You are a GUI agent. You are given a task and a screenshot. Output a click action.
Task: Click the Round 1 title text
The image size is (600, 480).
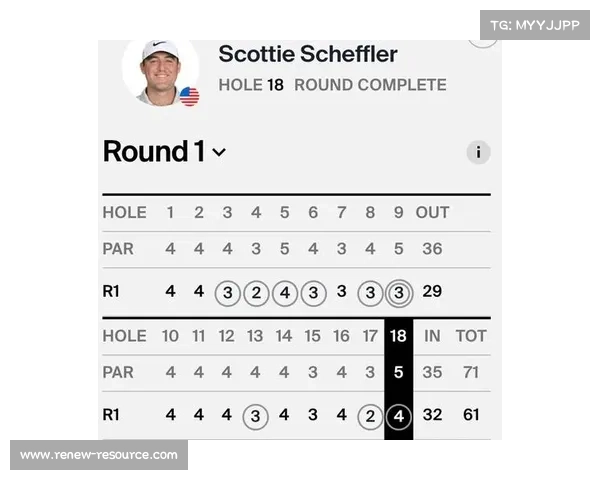pos(154,152)
